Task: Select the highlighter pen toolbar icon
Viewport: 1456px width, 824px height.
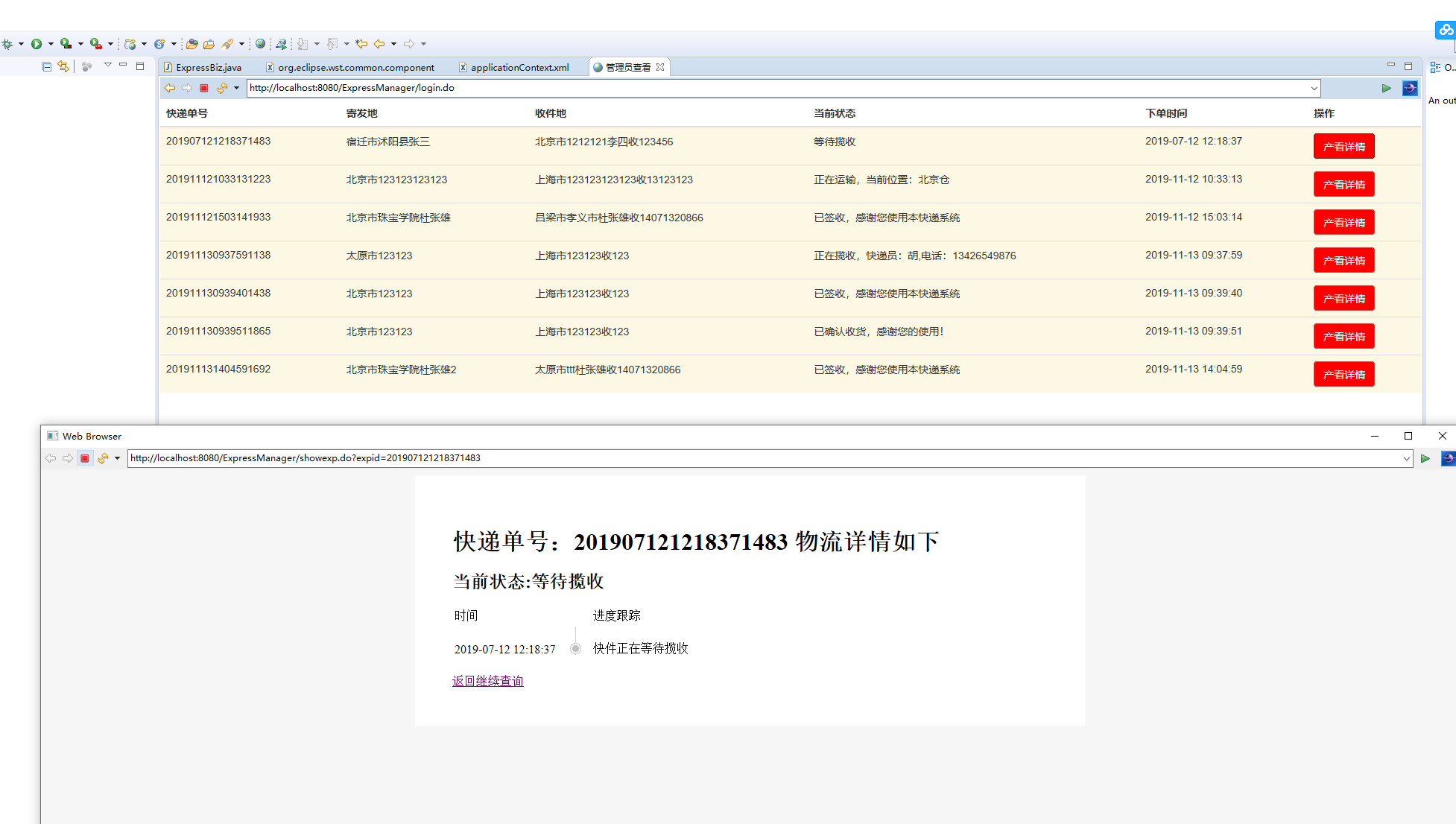Action: [228, 43]
